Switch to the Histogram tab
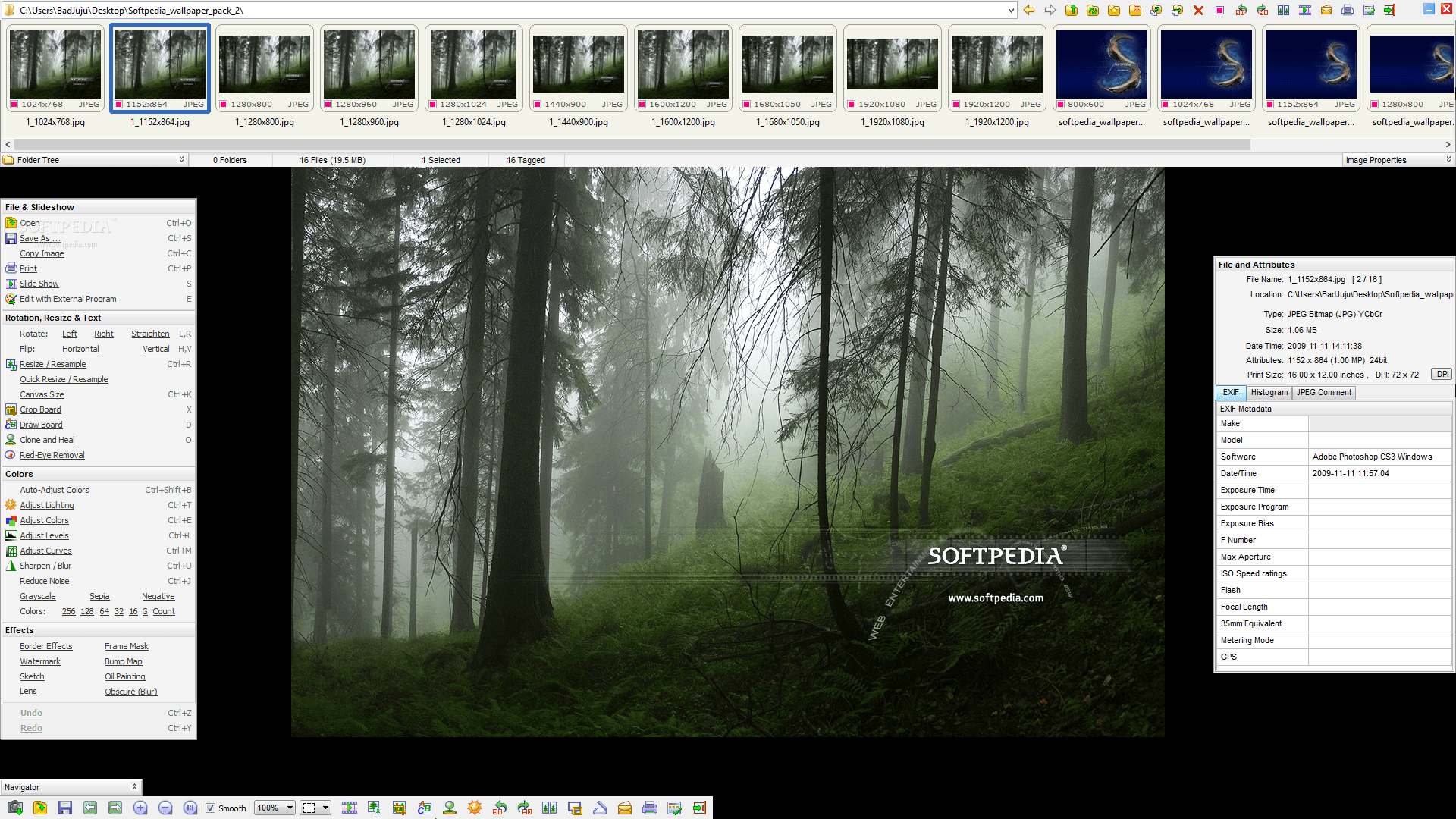This screenshot has width=1456, height=819. (x=1269, y=393)
